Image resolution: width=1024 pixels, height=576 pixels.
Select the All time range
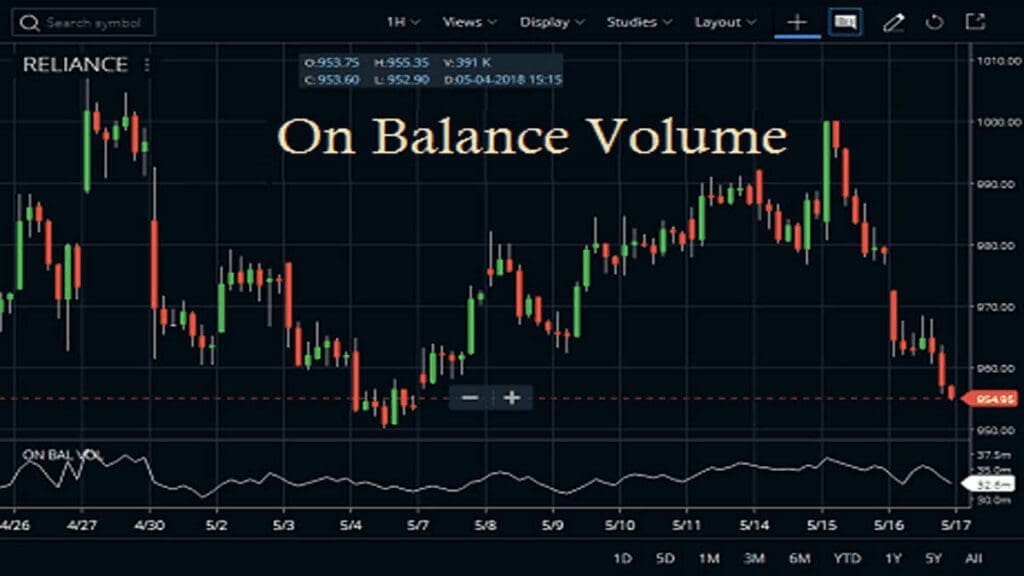[x=974, y=558]
